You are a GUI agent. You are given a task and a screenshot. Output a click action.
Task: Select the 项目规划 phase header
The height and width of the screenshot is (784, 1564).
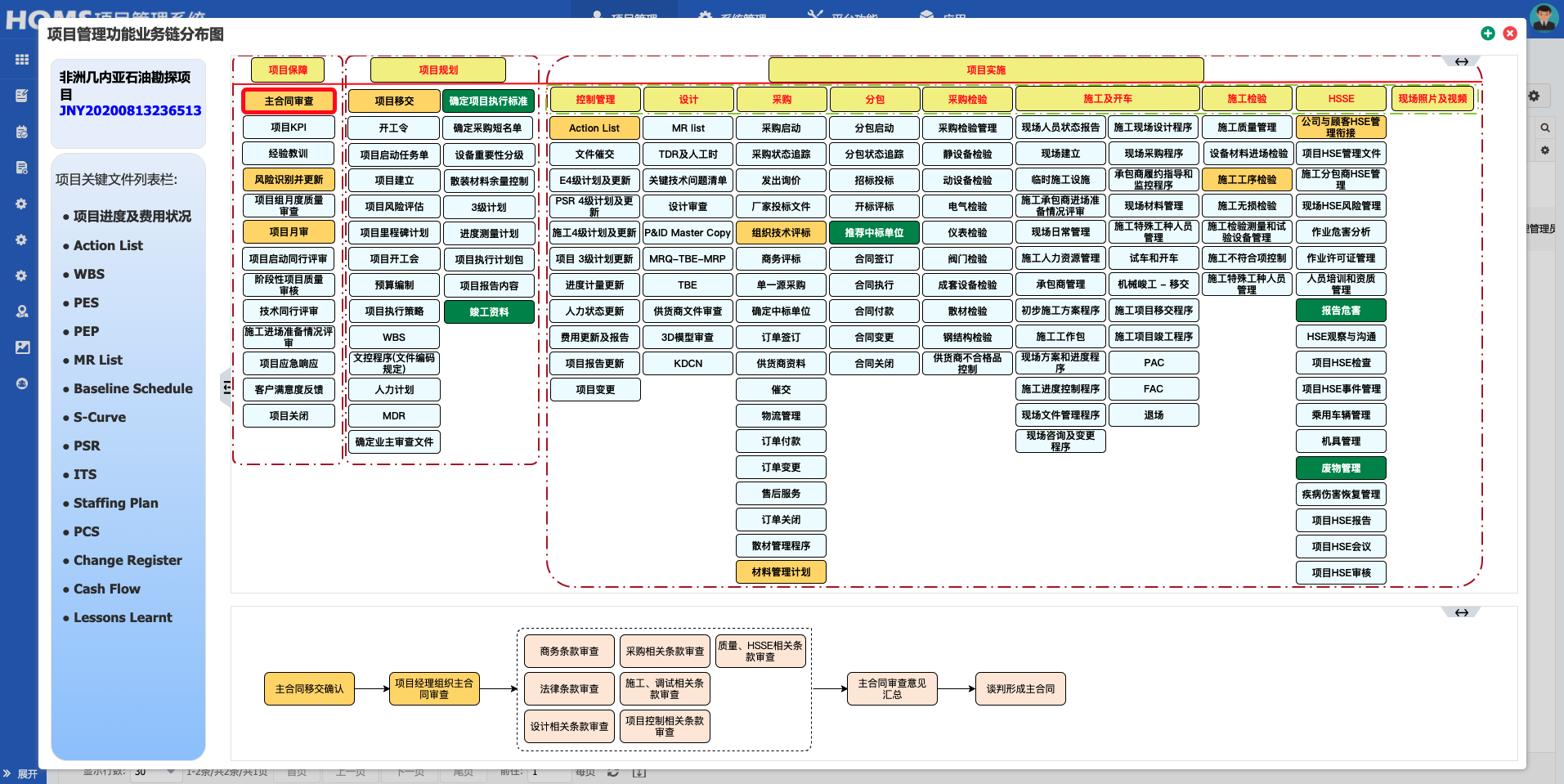pyautogui.click(x=438, y=70)
